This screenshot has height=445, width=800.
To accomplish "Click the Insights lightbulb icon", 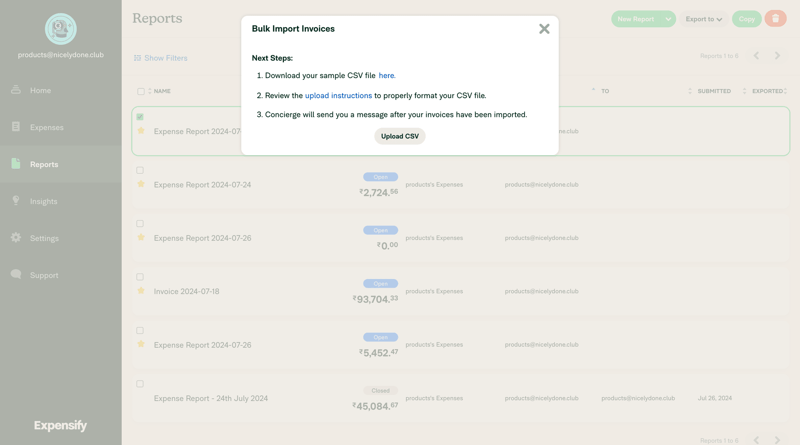I will tap(16, 201).
